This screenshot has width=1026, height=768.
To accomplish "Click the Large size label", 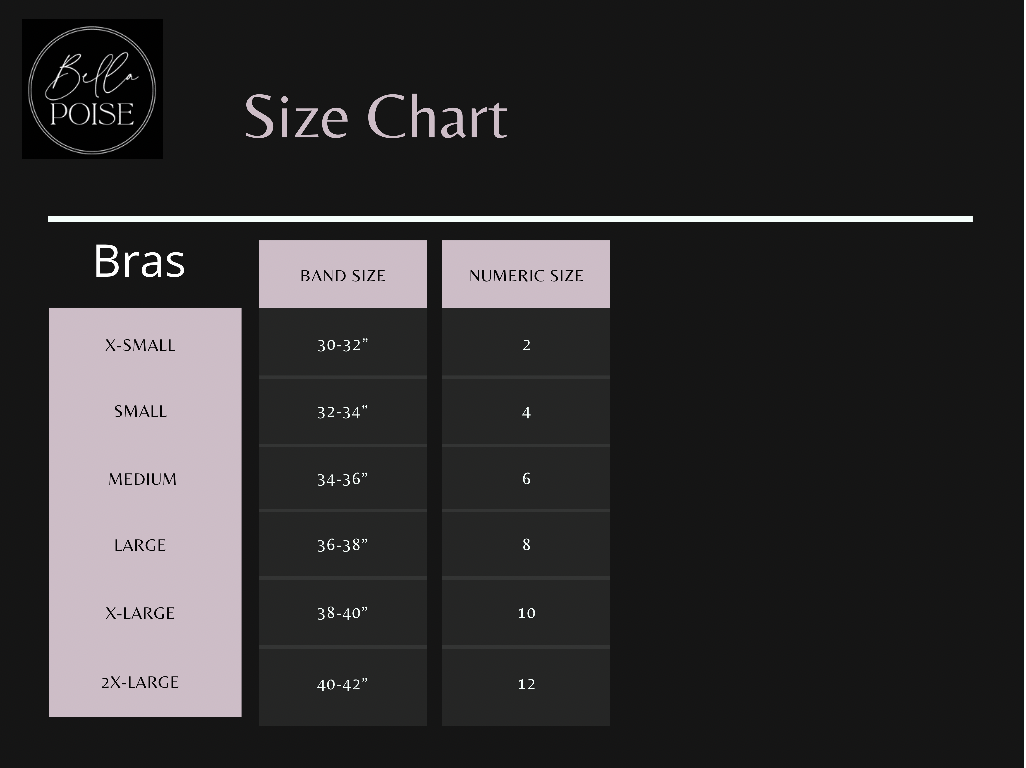I will pyautogui.click(x=140, y=545).
